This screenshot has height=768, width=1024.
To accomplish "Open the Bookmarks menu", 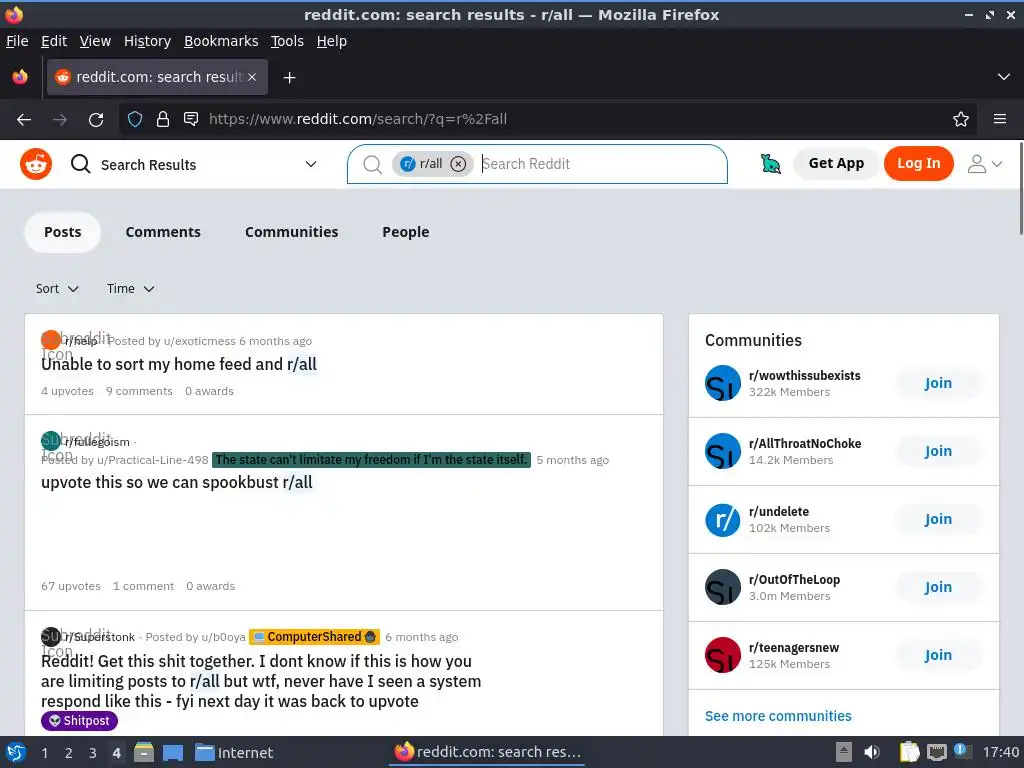I will (x=221, y=41).
